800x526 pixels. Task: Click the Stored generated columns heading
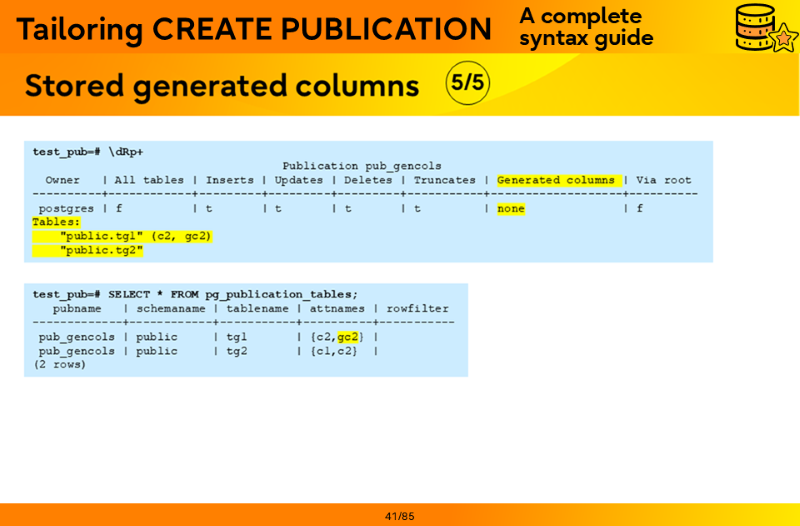(x=222, y=86)
